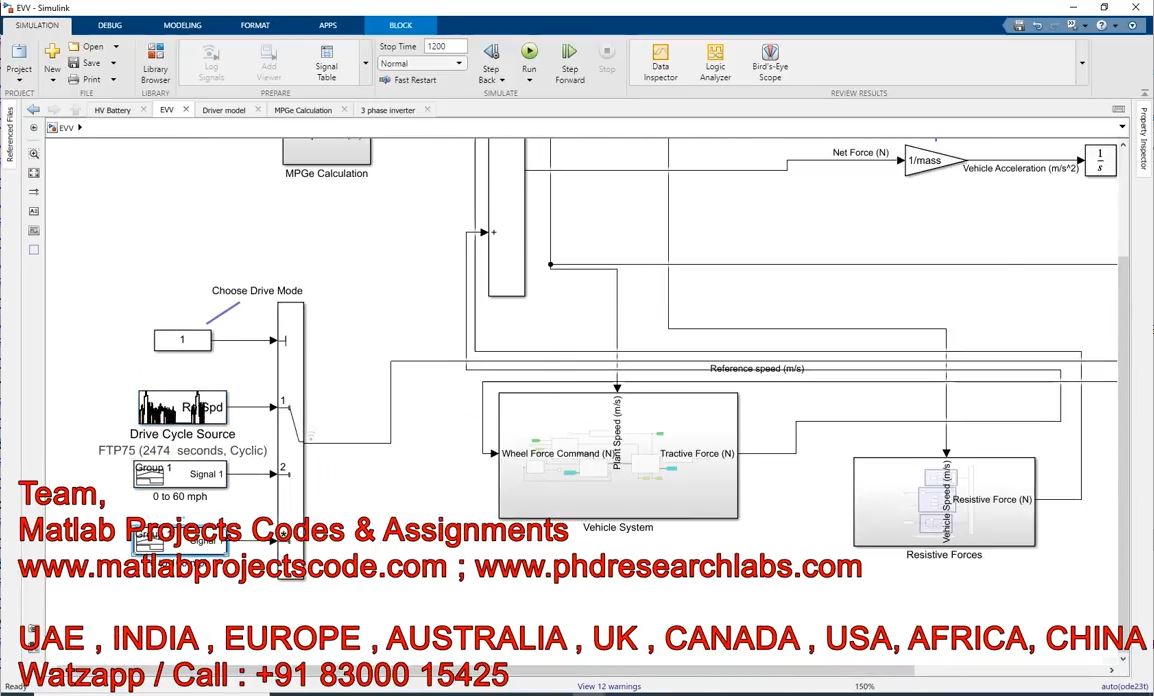Click the View 12 warnings link
Screen dimensions: 1154x696
tap(609, 687)
